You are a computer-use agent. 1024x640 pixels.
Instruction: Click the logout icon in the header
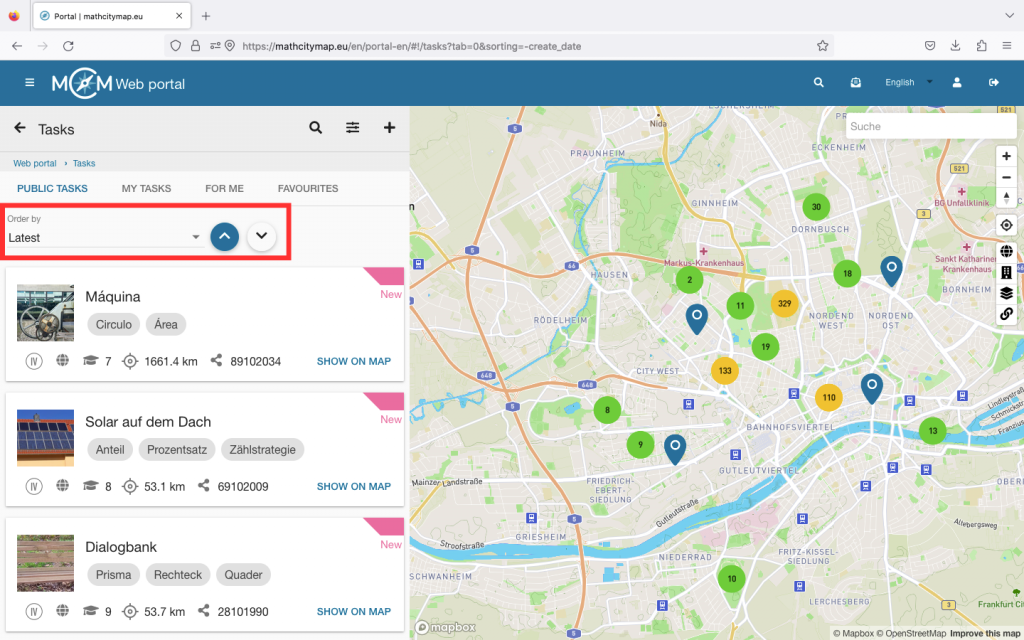tap(993, 83)
